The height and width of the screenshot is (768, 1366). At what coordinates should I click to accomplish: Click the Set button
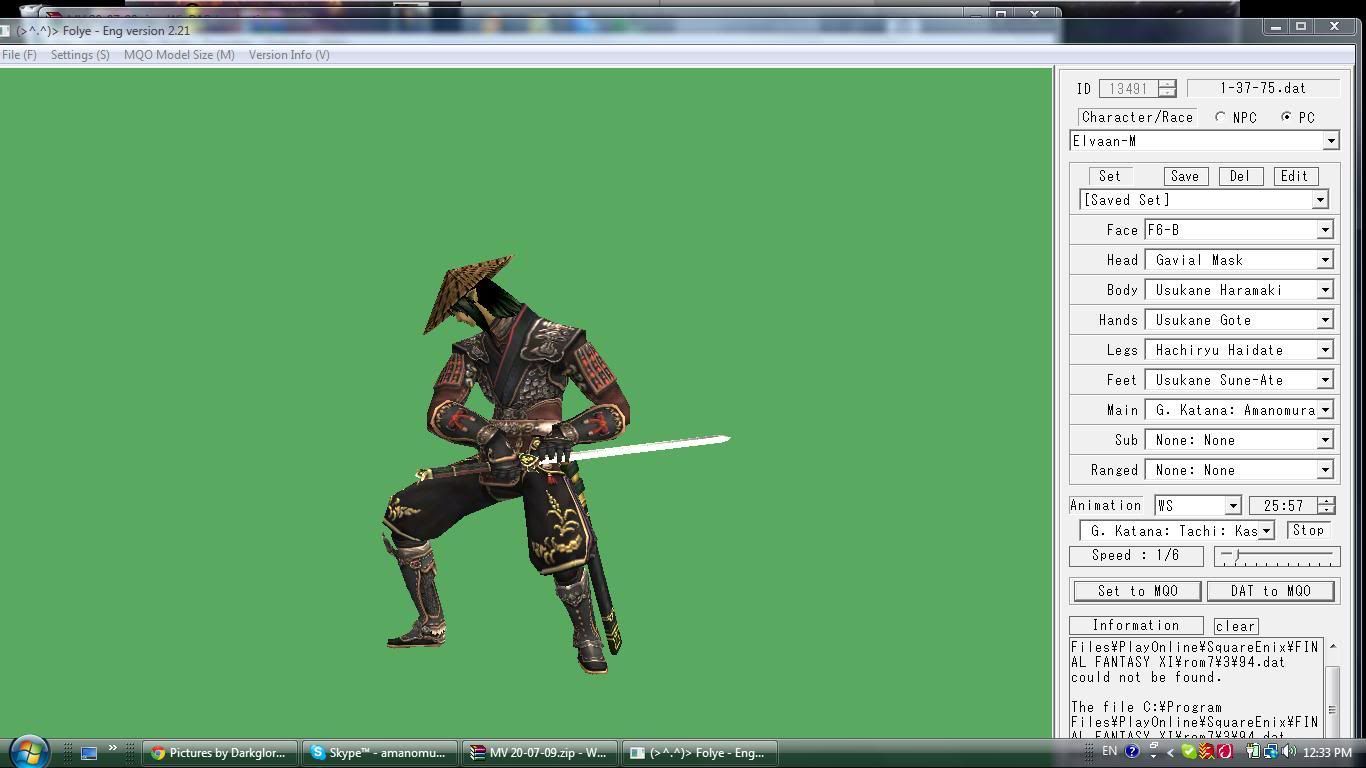pos(1109,176)
